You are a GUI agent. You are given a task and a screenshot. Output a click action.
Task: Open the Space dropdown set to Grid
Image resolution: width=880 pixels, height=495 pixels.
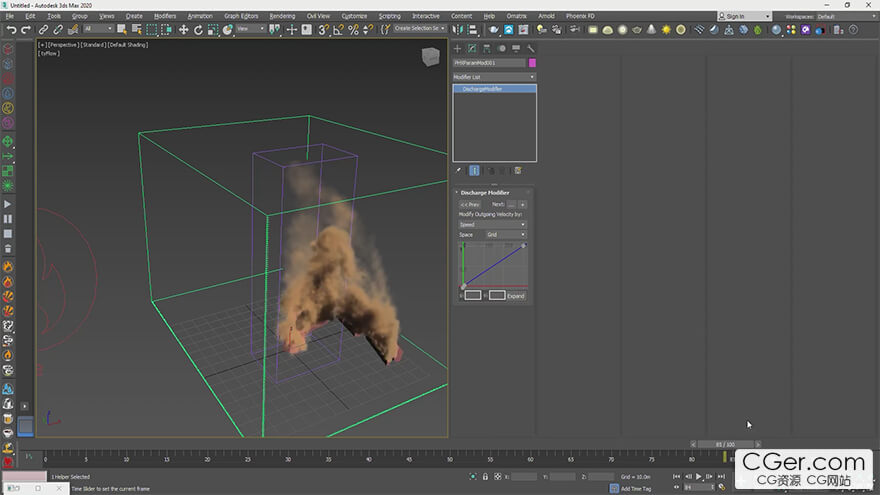(x=505, y=235)
